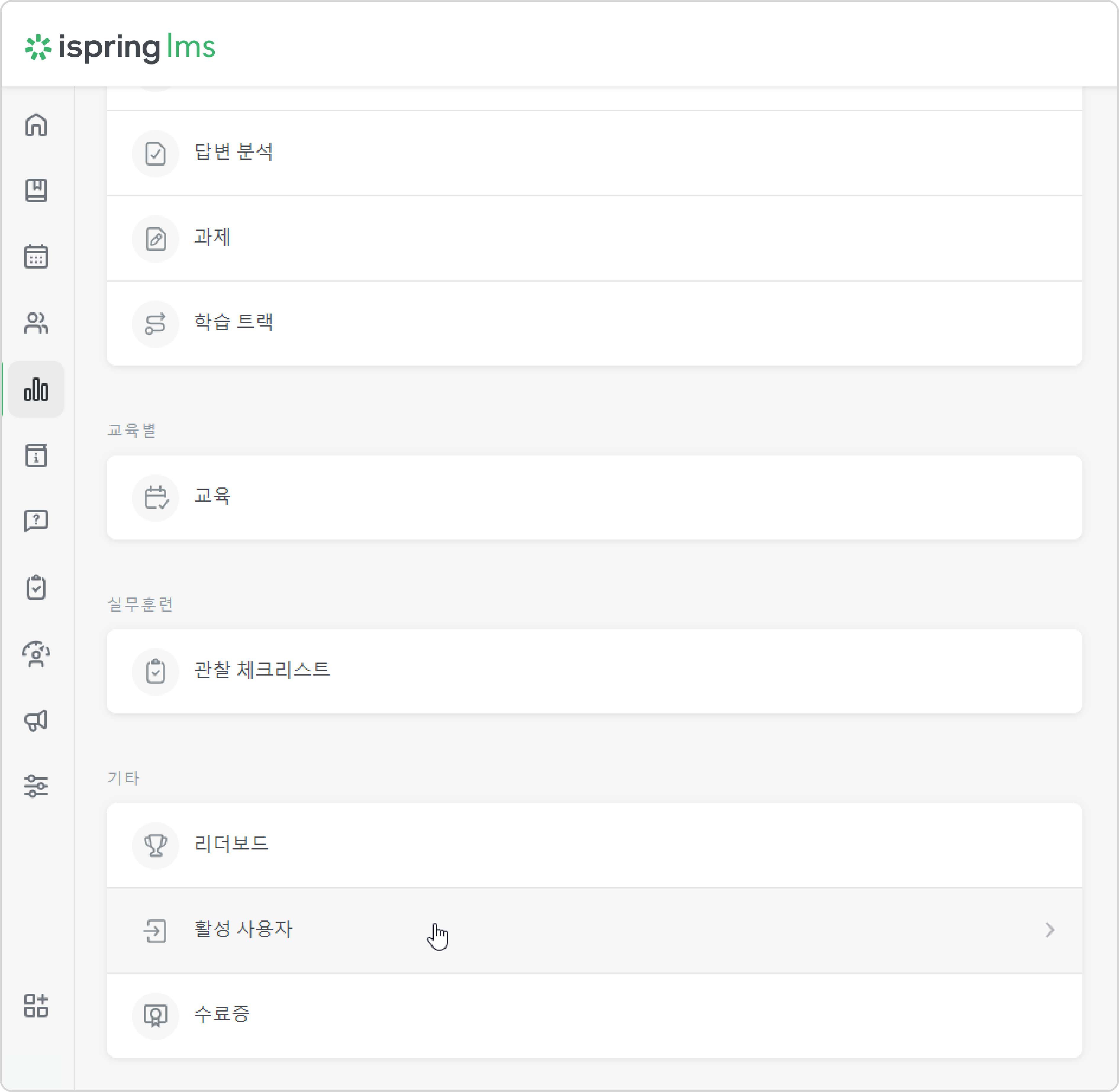This screenshot has width=1119, height=1092.
Task: Open the question mark chat icon
Action: tap(36, 521)
